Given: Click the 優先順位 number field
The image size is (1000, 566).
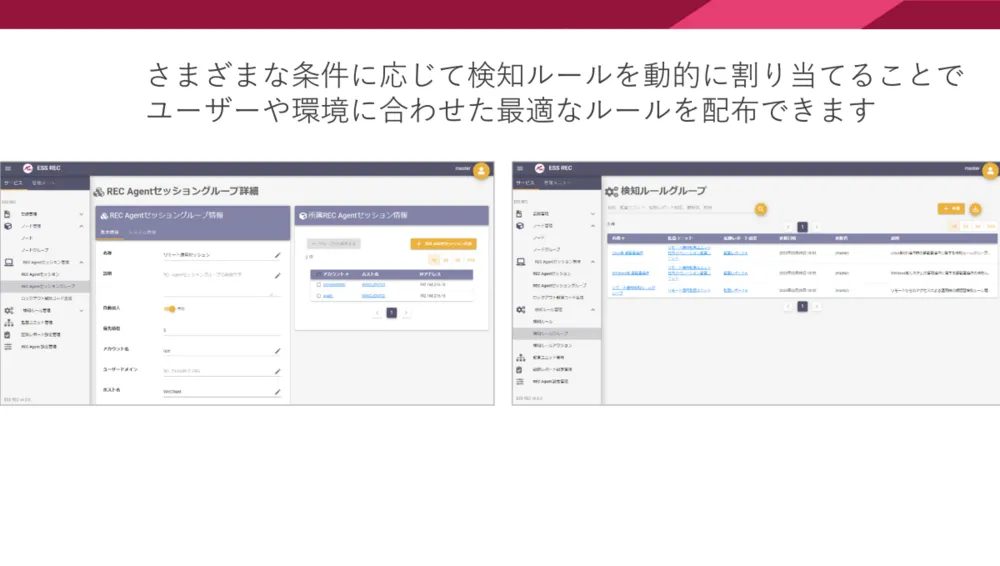Looking at the screenshot, I should click(221, 330).
